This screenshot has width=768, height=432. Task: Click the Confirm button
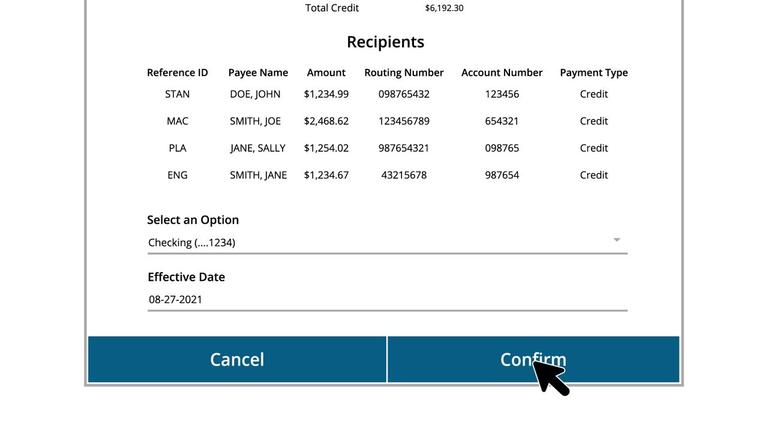pyautogui.click(x=533, y=359)
